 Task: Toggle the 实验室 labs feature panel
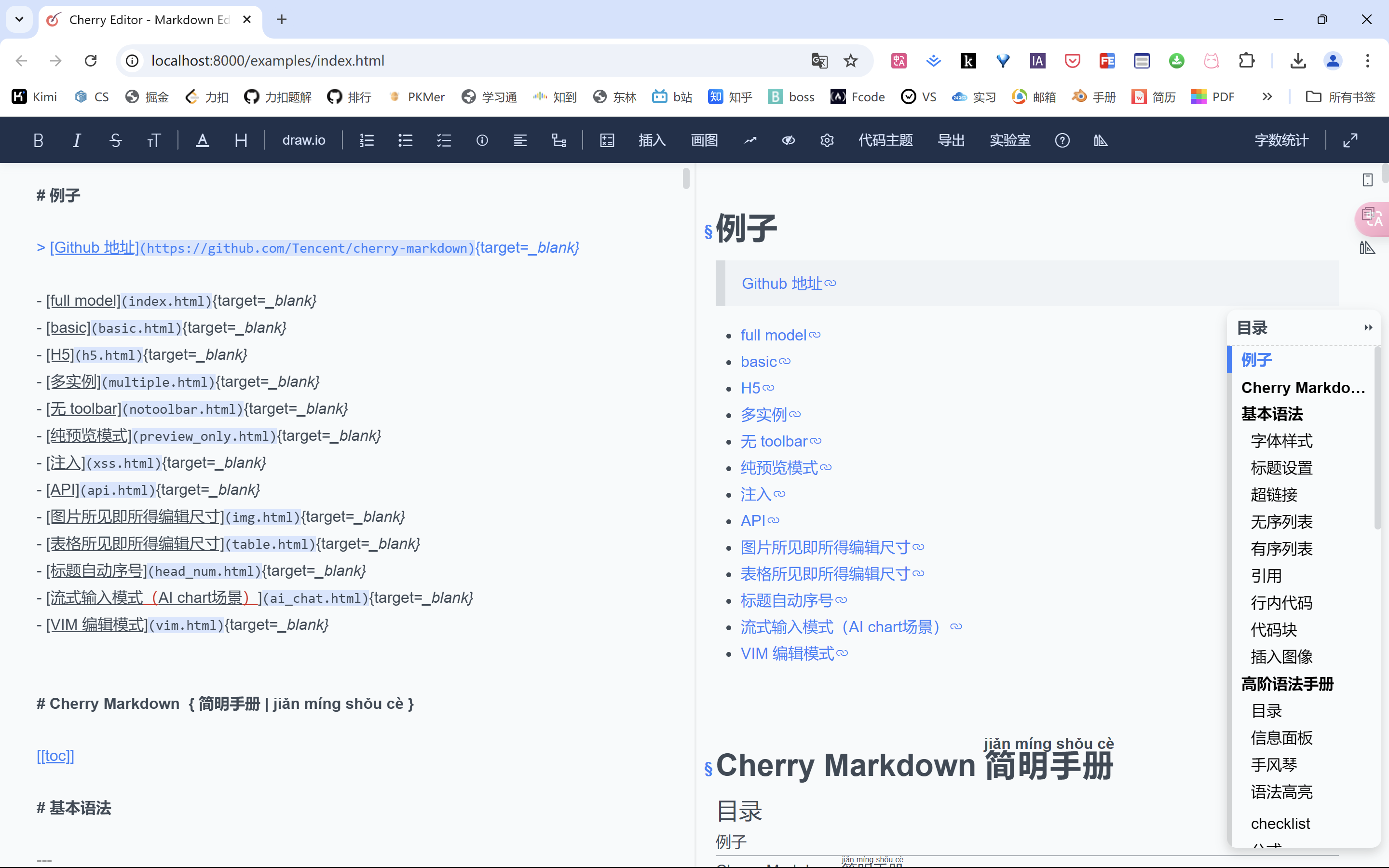pyautogui.click(x=1009, y=140)
